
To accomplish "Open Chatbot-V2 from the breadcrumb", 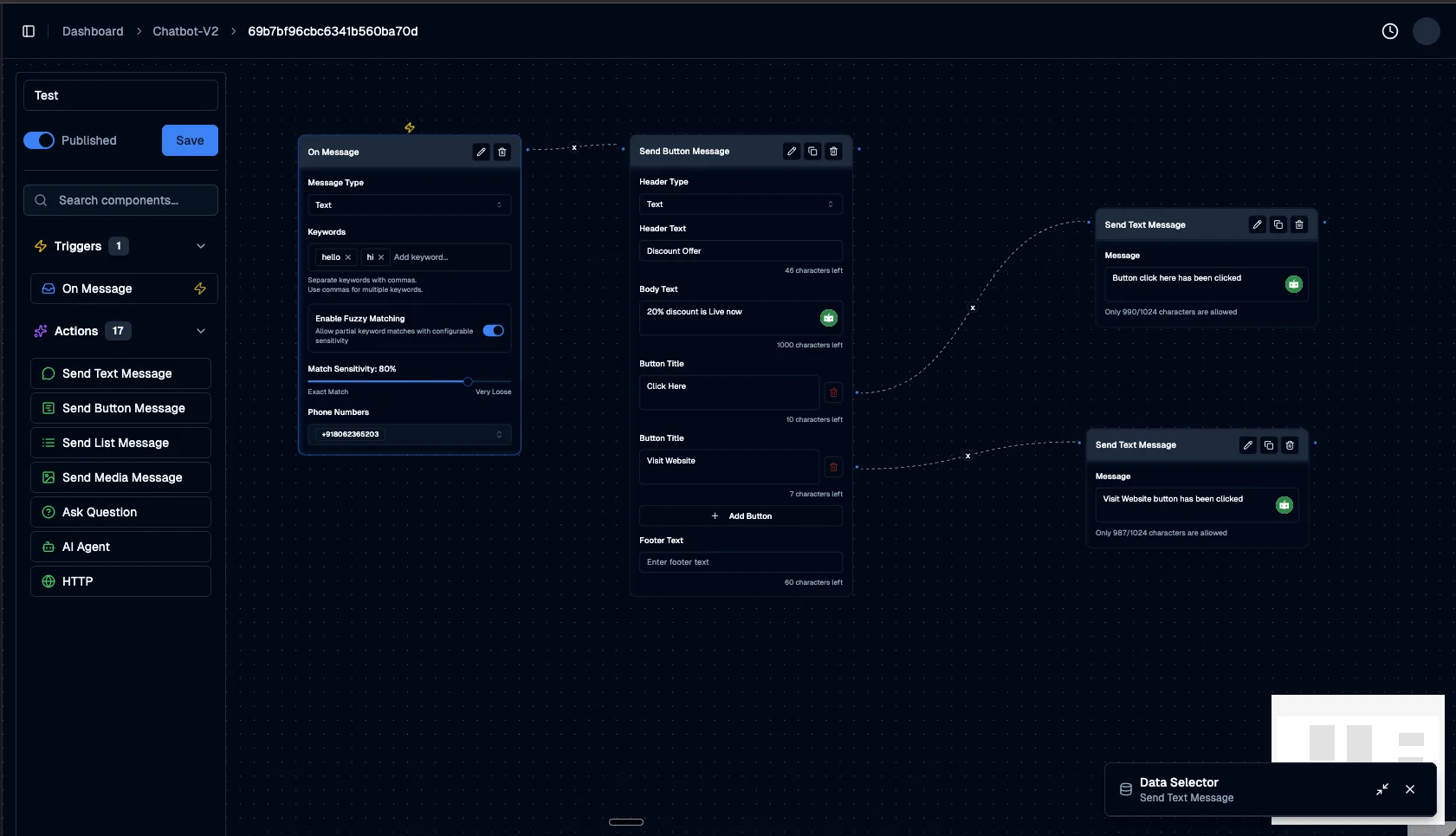I will coord(184,31).
